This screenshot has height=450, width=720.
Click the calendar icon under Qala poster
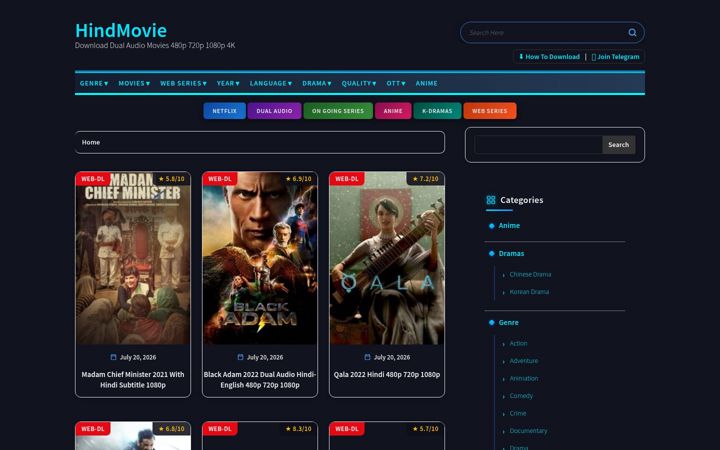tap(367, 357)
